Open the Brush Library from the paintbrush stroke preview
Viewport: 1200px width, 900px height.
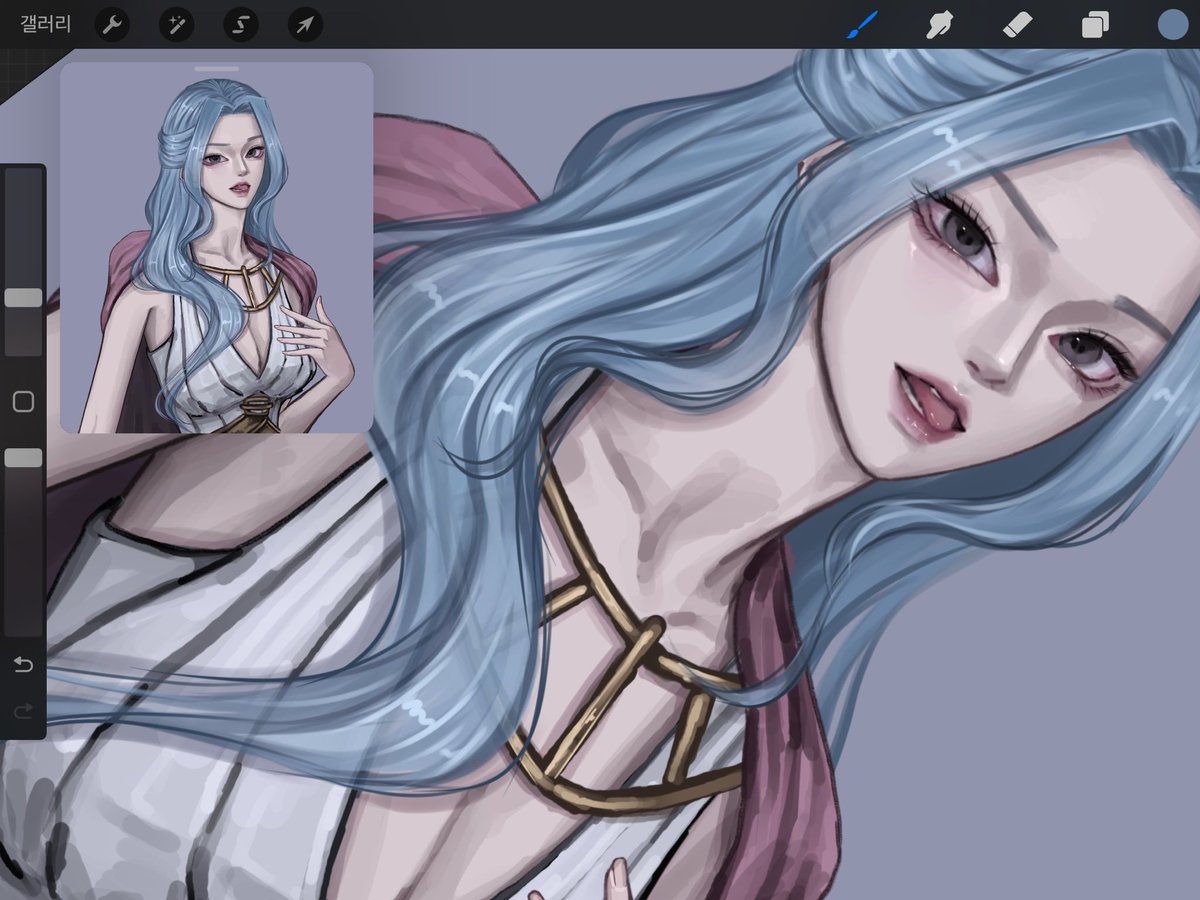tap(861, 25)
